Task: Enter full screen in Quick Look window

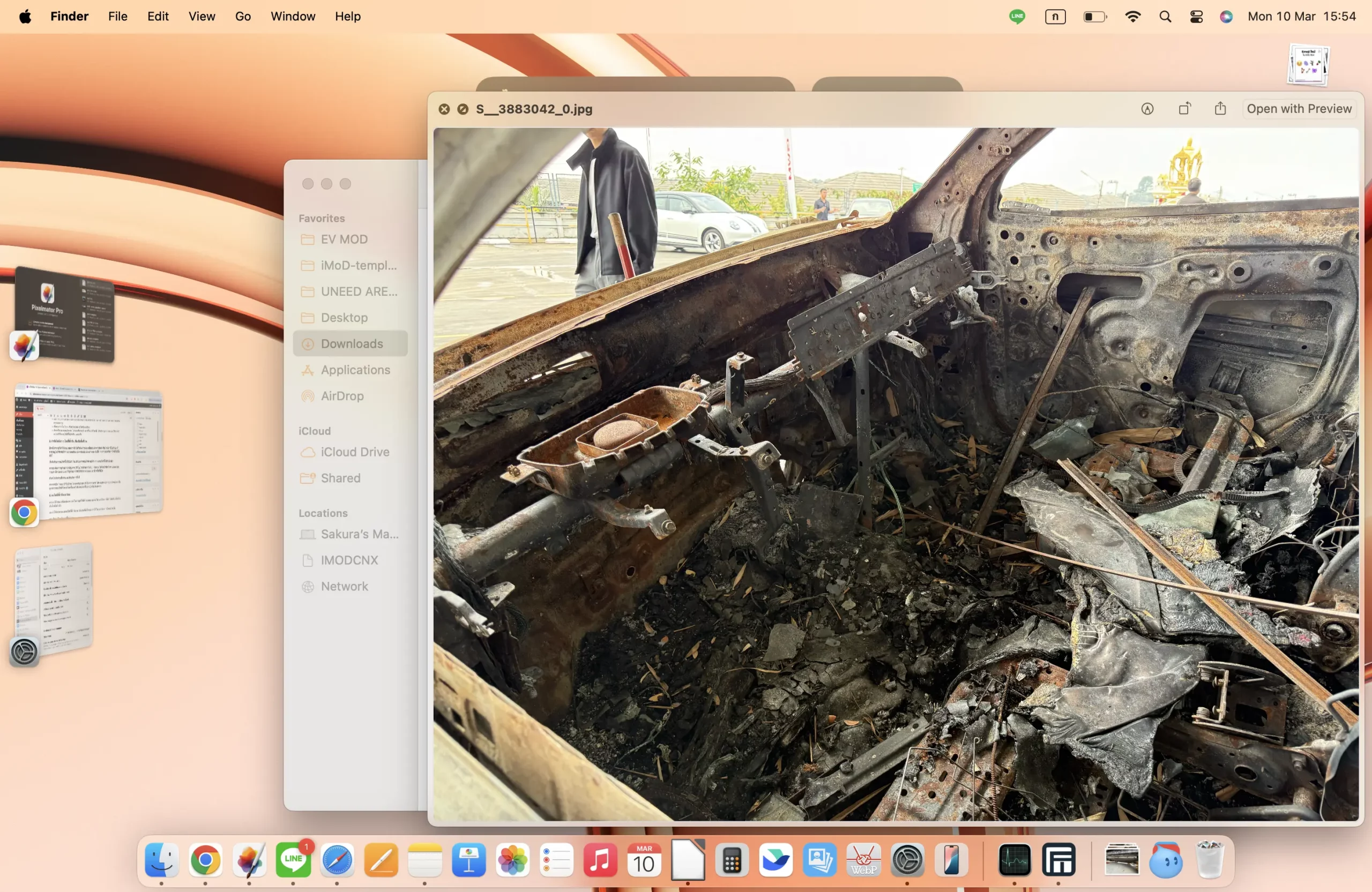Action: [463, 109]
